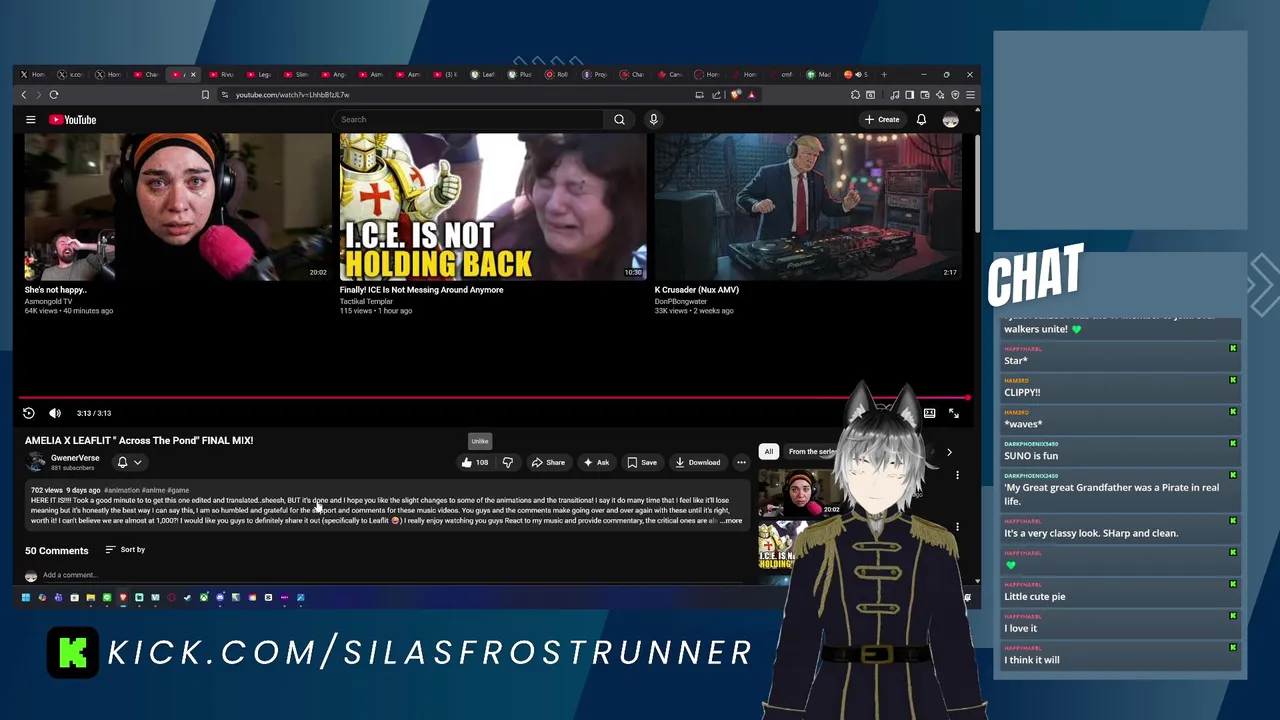The width and height of the screenshot is (1280, 720).
Task: Switch to the Roll browser tab
Action: click(557, 74)
